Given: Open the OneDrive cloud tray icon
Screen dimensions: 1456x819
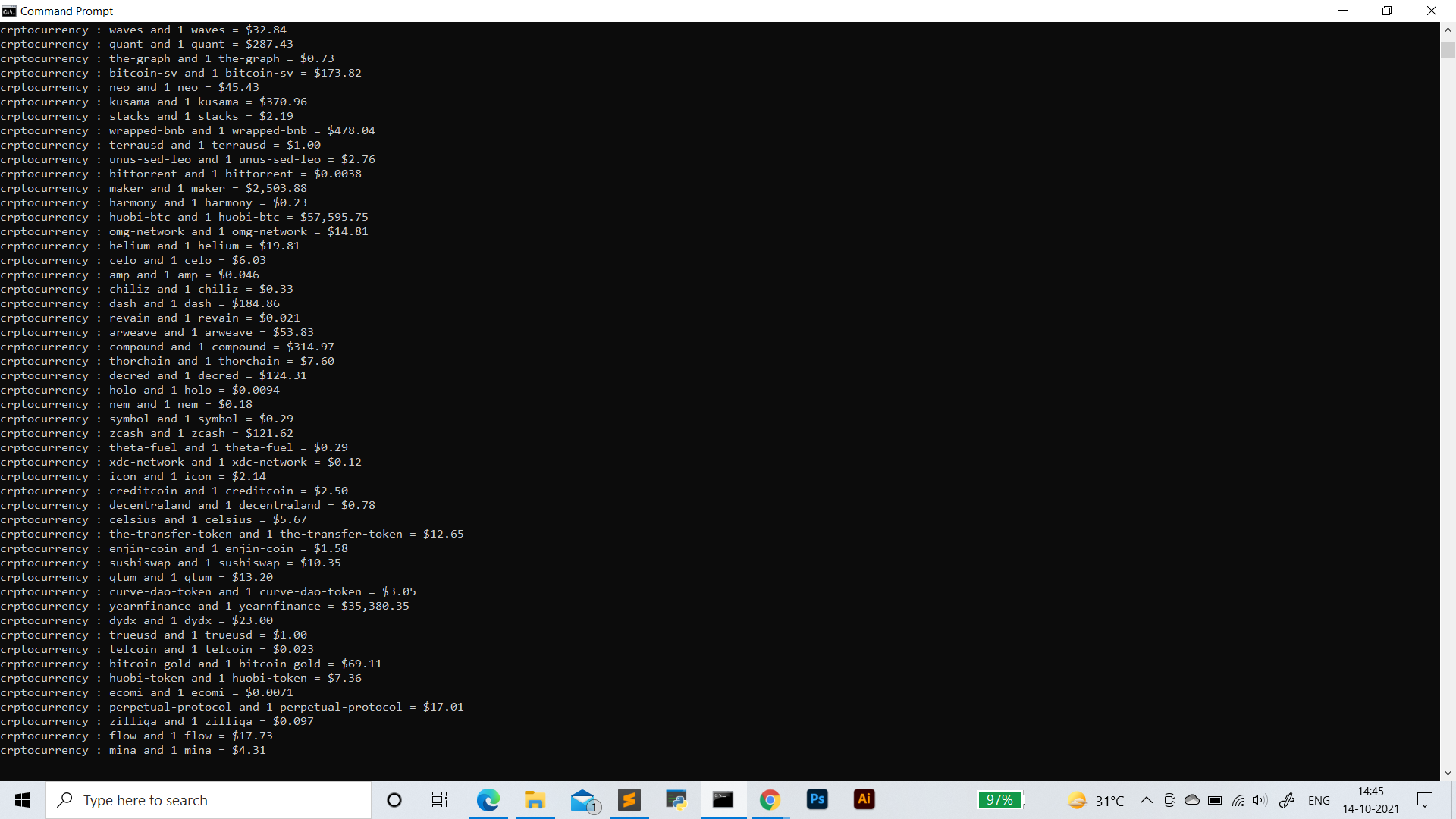Looking at the screenshot, I should (1192, 800).
